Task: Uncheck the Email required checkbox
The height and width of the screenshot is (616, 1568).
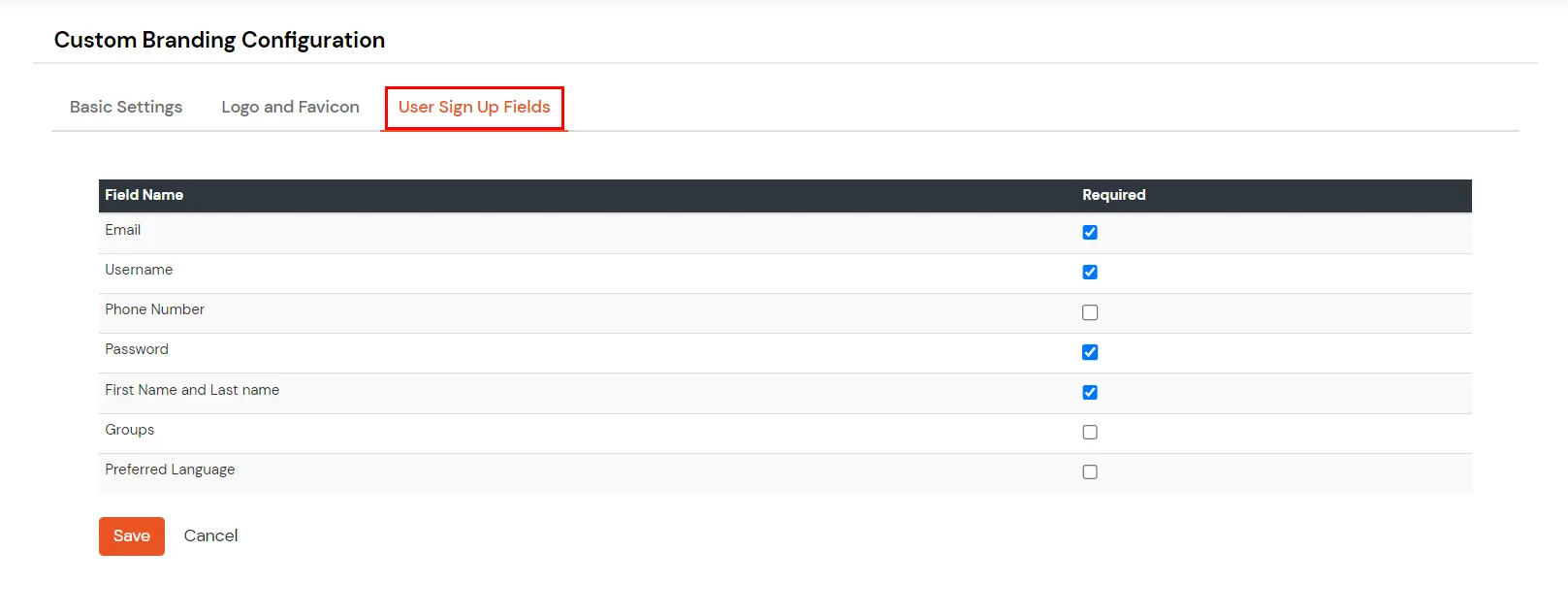Action: (1089, 232)
